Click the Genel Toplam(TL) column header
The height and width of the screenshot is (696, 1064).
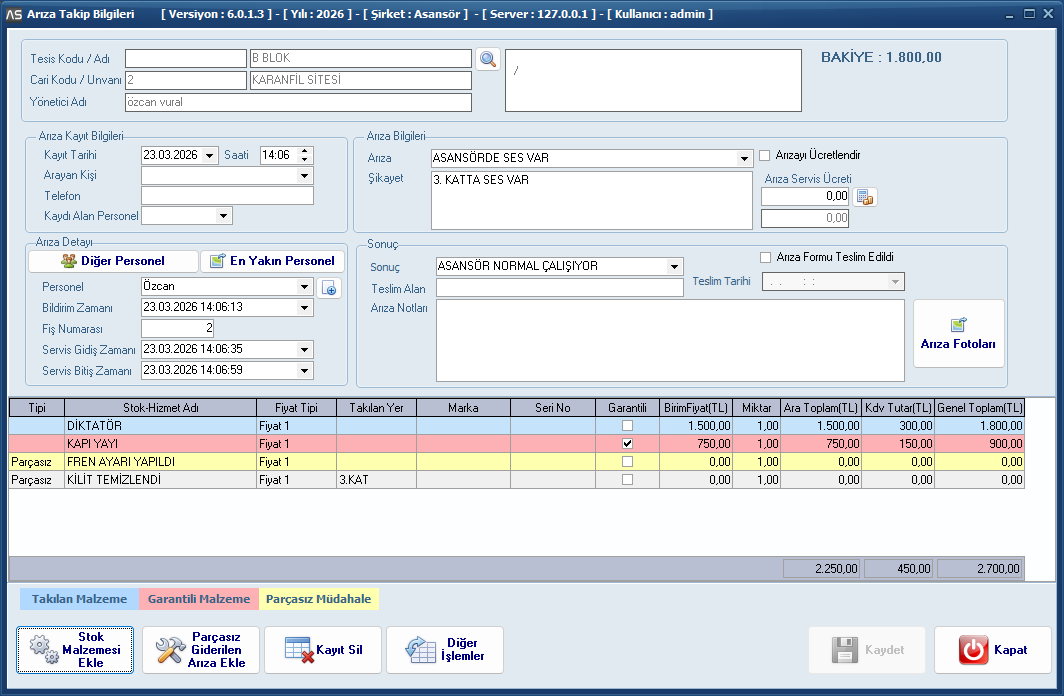(980, 408)
